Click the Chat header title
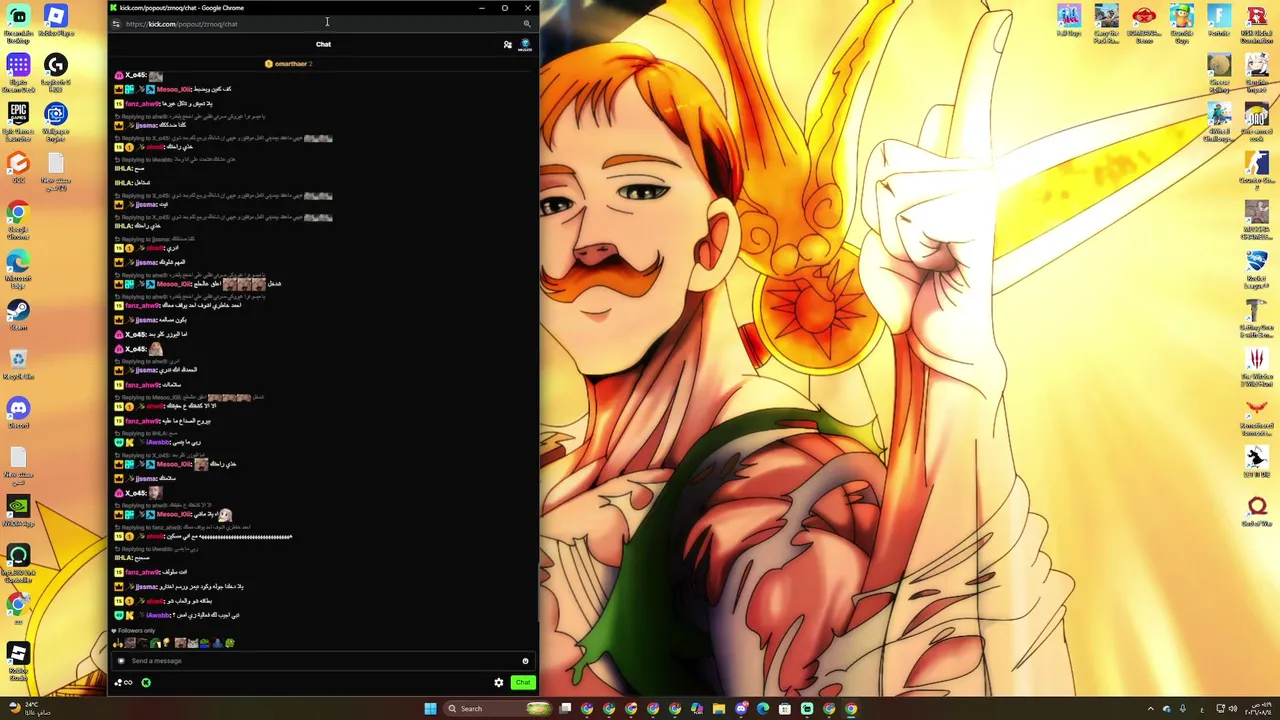The height and width of the screenshot is (720, 1280). tap(323, 44)
